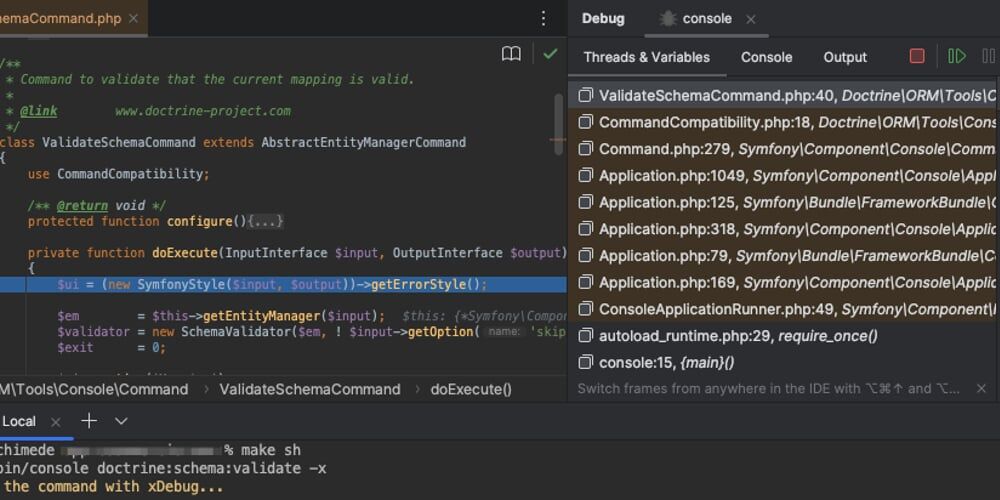Select frame Application.php:125

pos(784,203)
